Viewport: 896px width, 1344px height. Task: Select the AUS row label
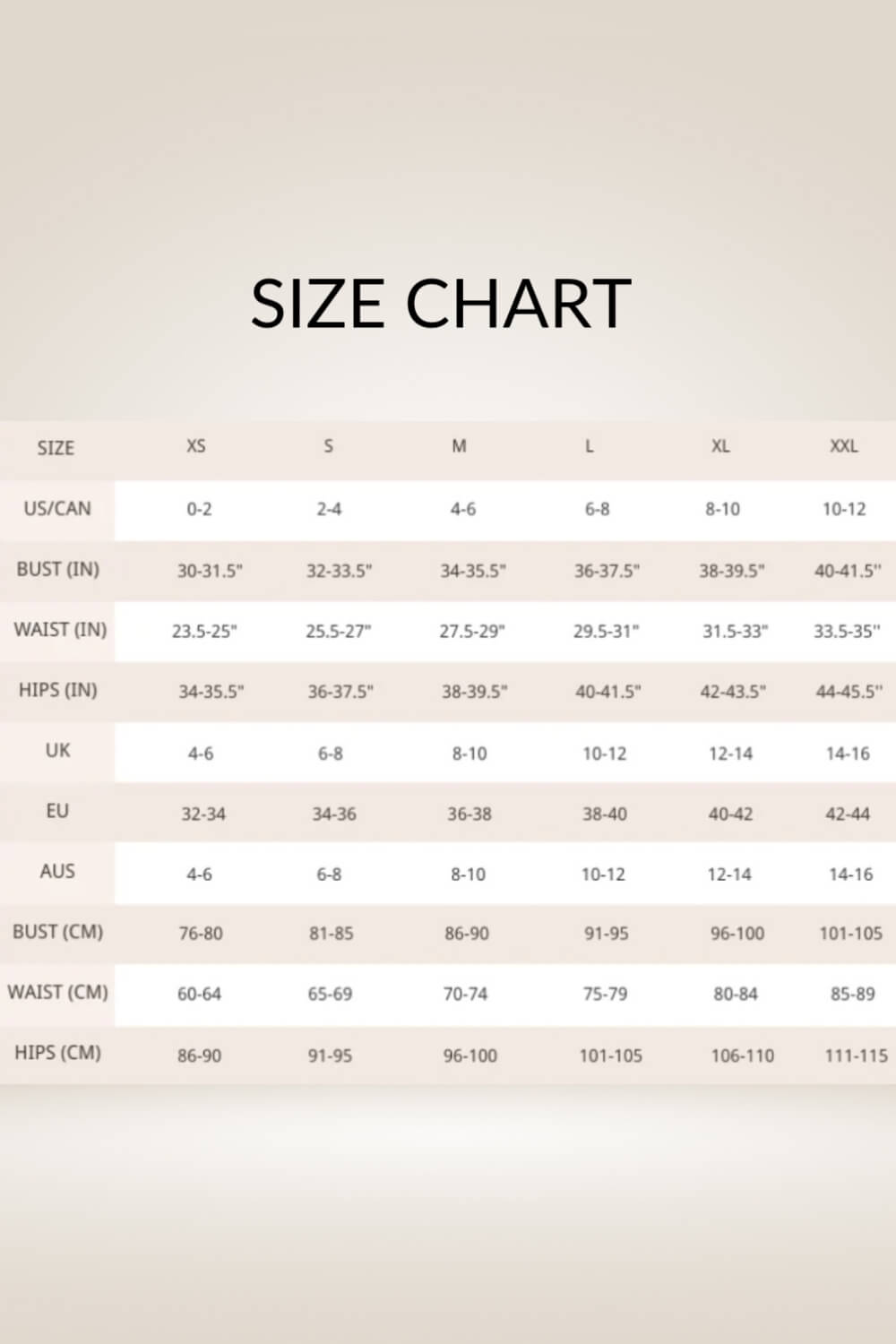point(57,871)
